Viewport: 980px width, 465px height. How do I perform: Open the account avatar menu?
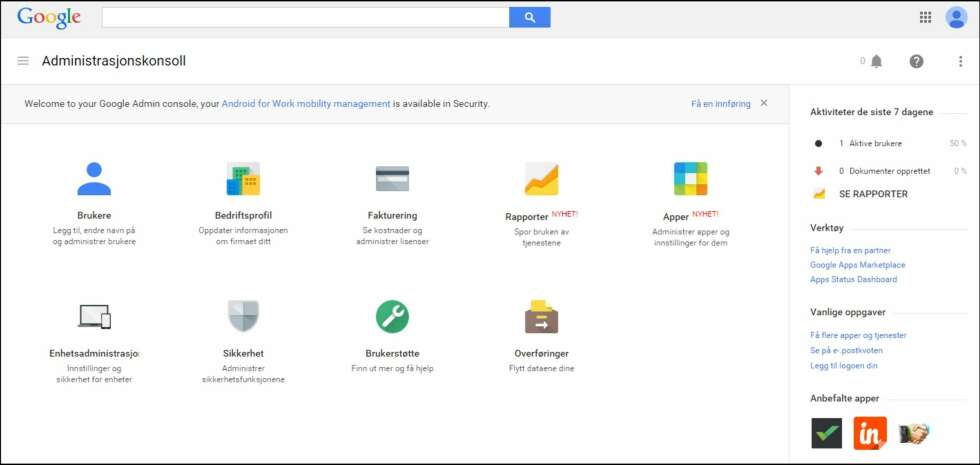[956, 18]
